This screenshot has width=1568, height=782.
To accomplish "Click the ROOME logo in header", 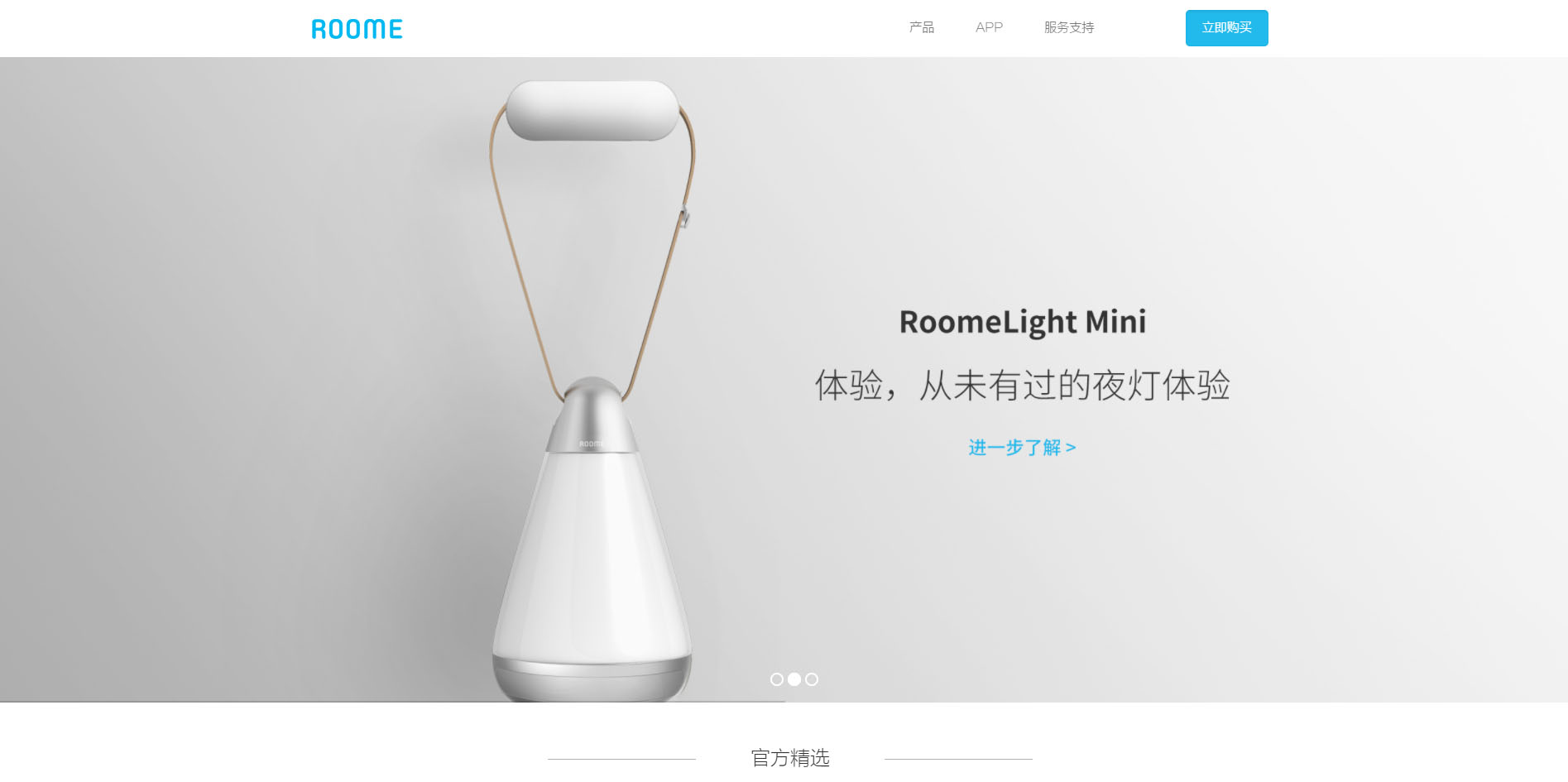I will [357, 29].
